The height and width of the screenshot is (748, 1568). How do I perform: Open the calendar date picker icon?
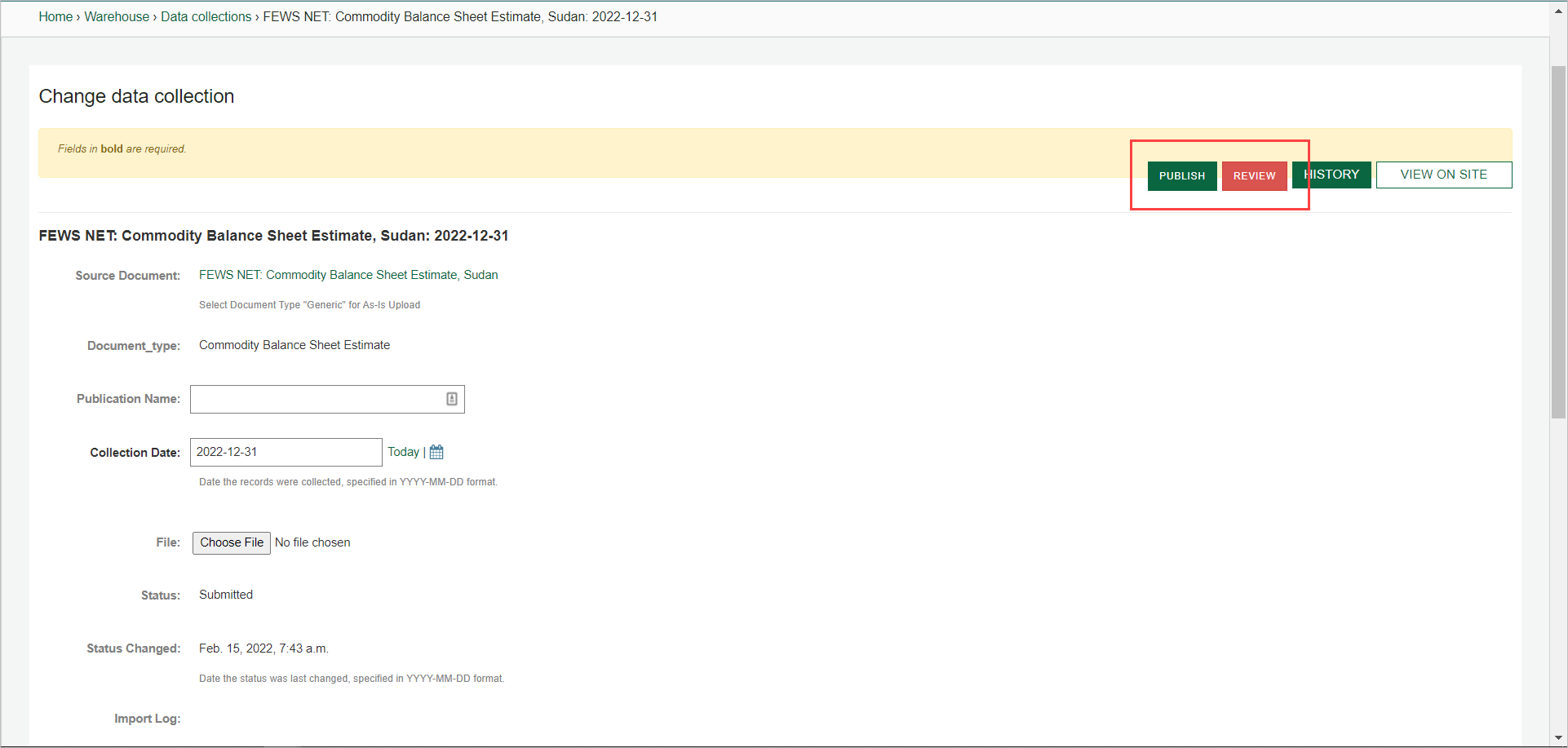436,452
